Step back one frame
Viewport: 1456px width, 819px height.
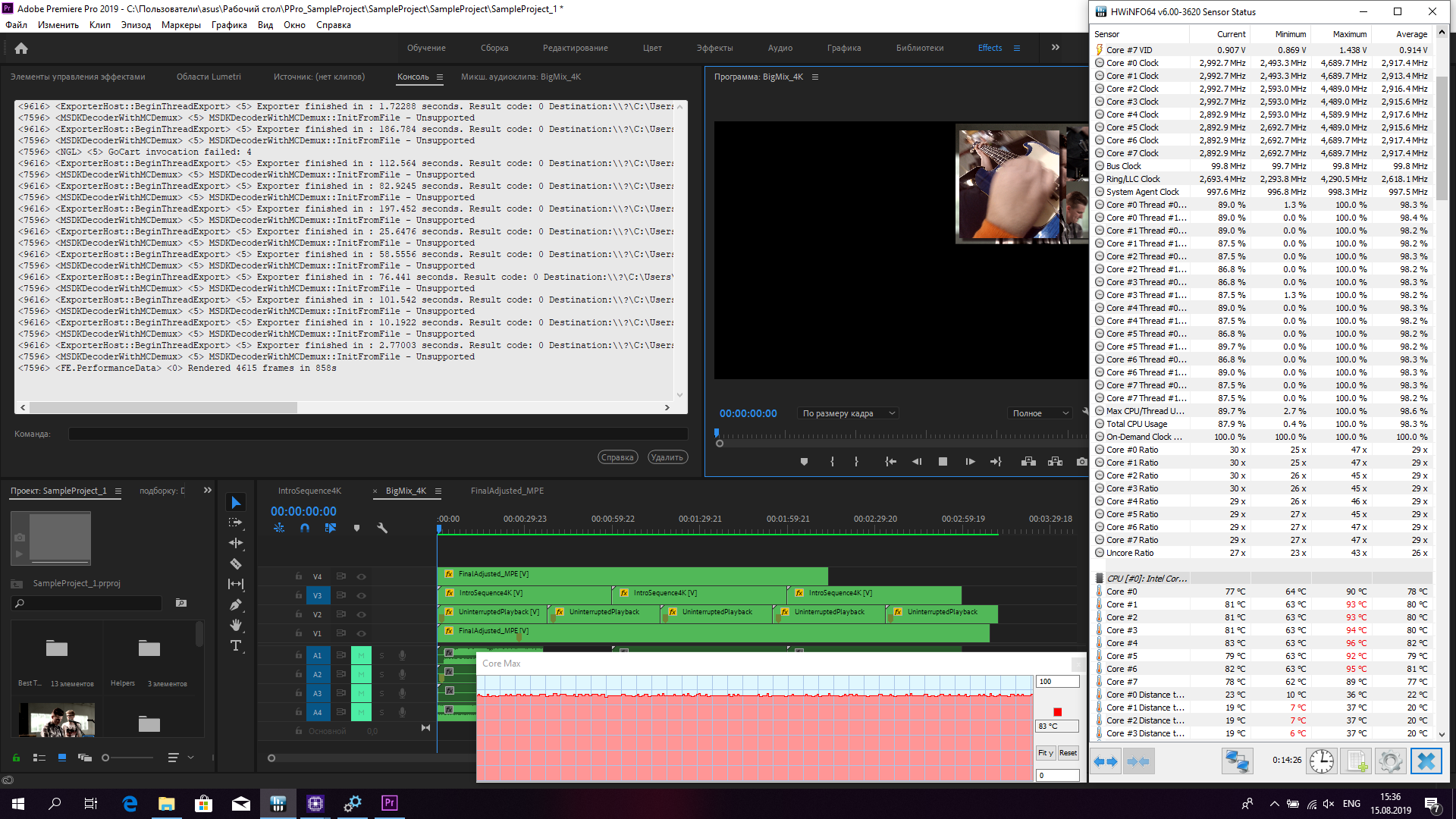[917, 461]
